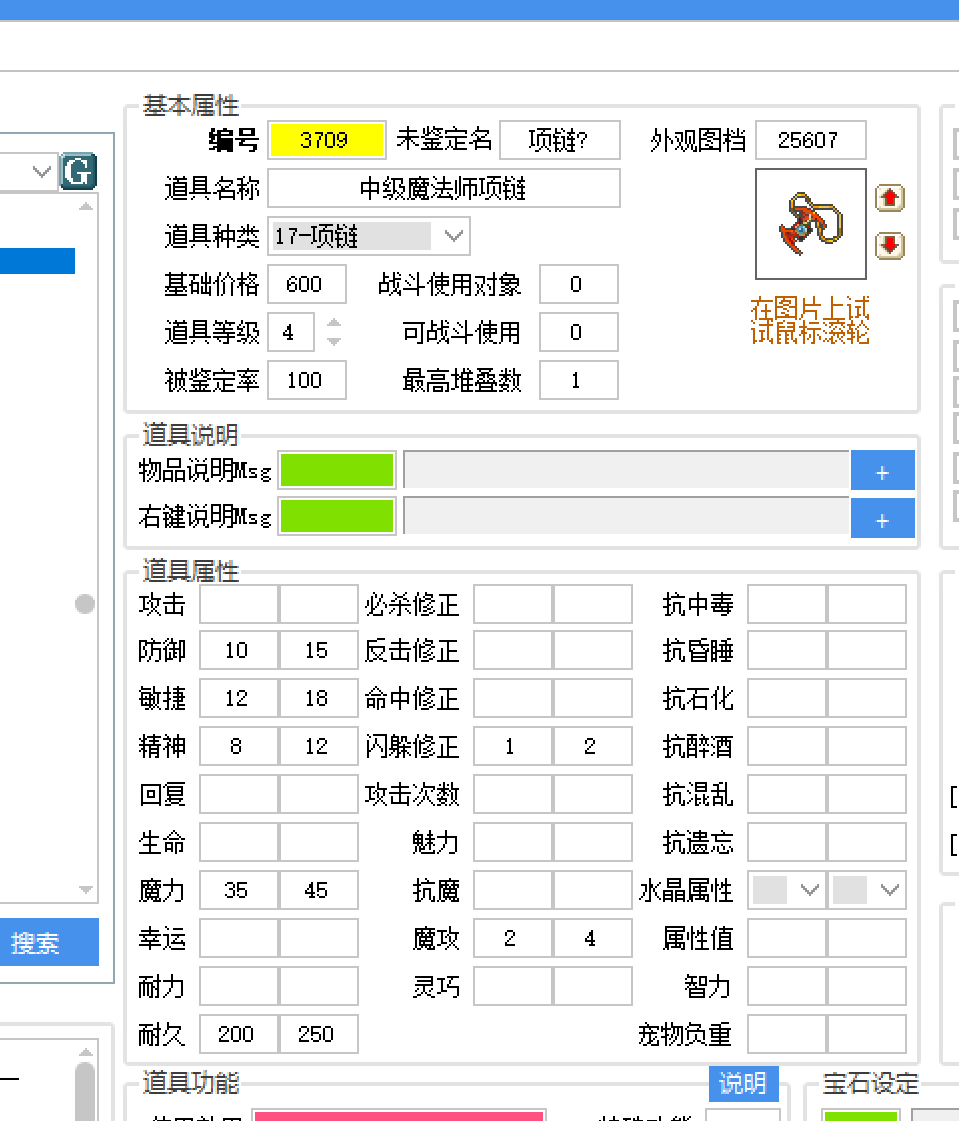The width and height of the screenshot is (959, 1121).
Task: Click the 外观图档 field showing 25607
Action: (x=810, y=140)
